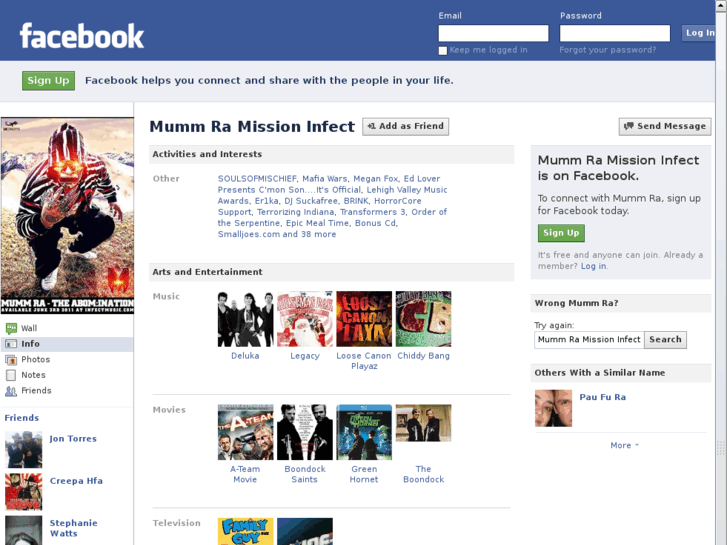Open Pau Fu Ra name link
The width and height of the screenshot is (727, 545).
click(602, 397)
